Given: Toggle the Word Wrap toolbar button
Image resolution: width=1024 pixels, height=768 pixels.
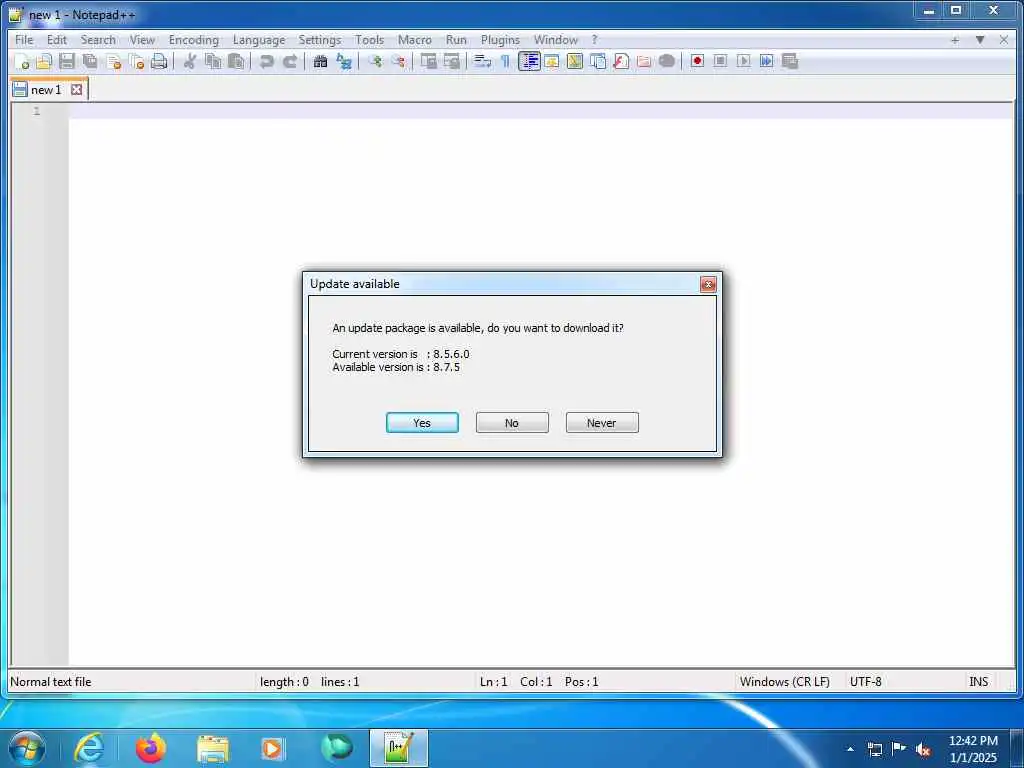Looking at the screenshot, I should 482,61.
